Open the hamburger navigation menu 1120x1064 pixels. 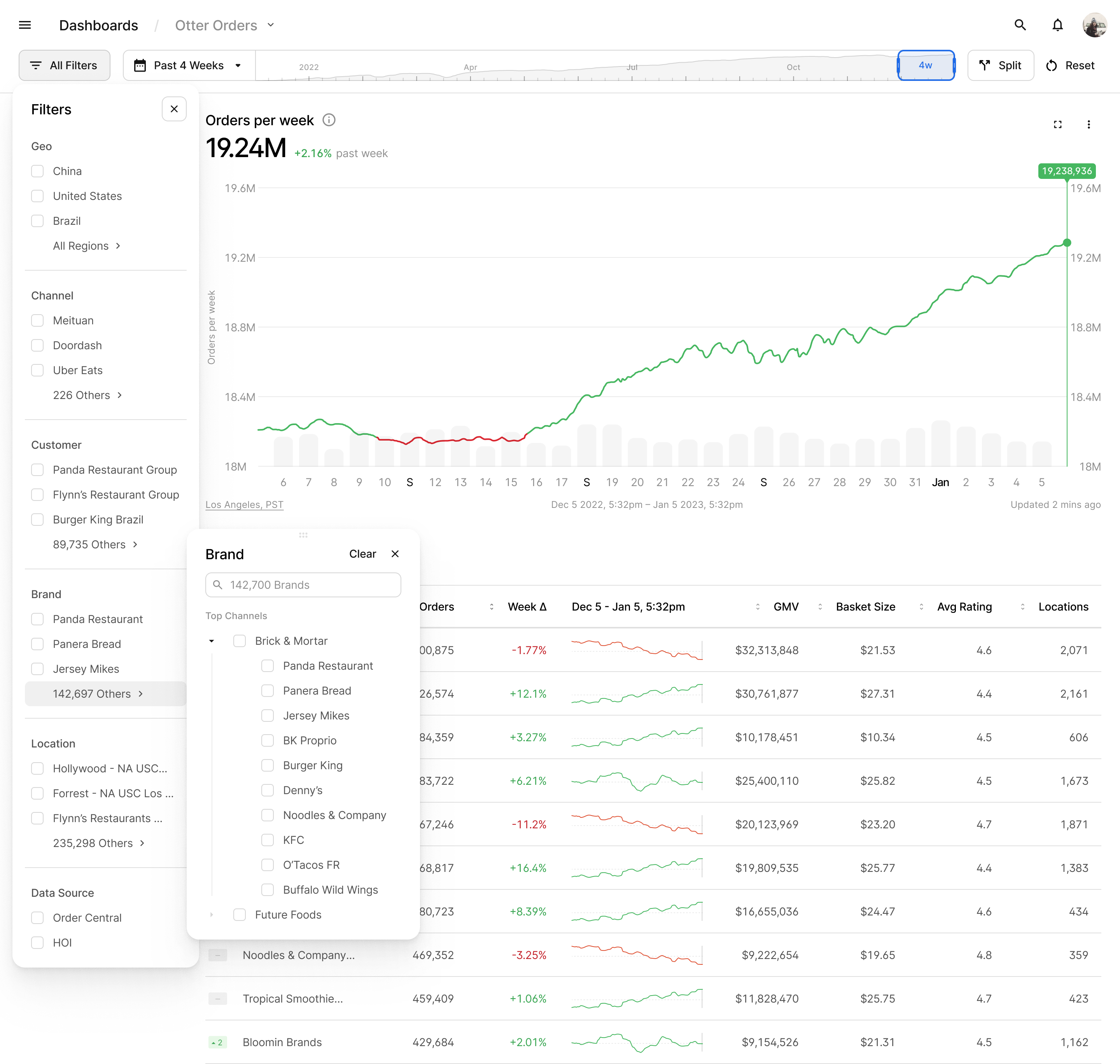[x=24, y=25]
